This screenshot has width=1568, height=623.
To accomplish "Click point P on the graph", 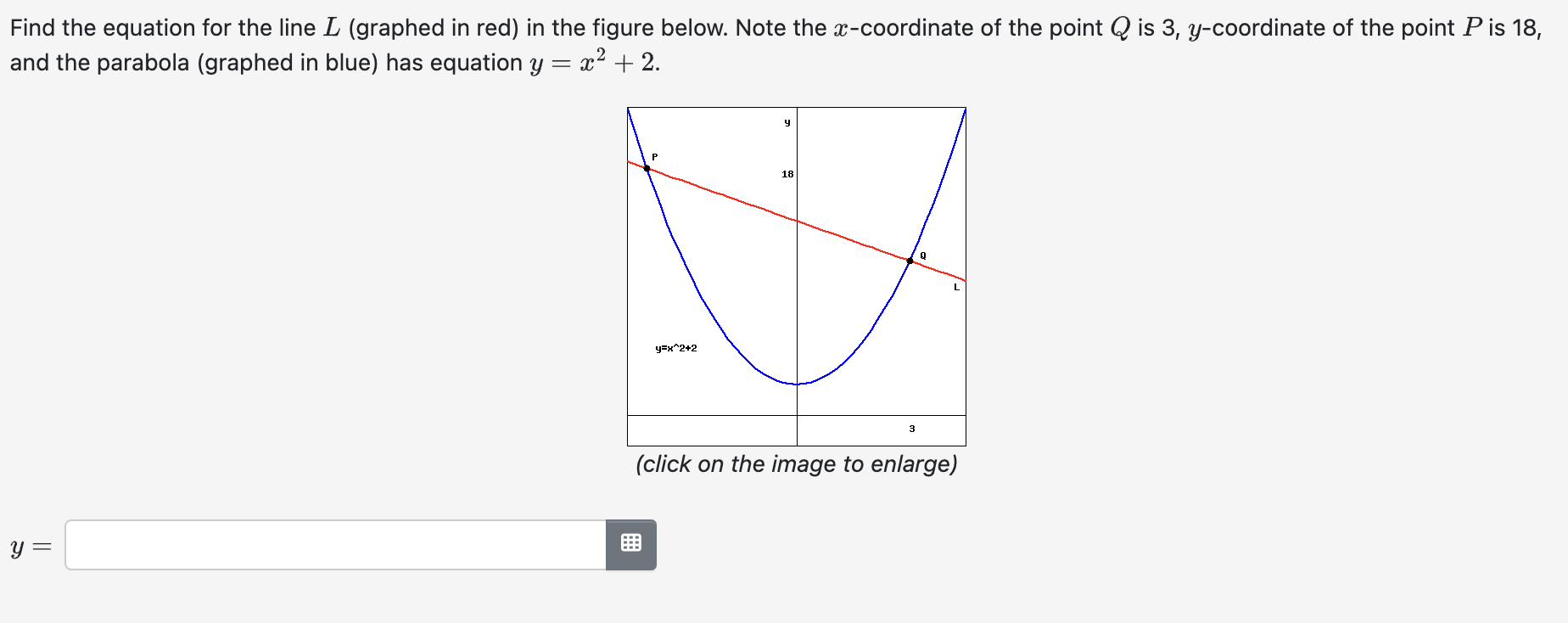I will click(x=648, y=170).
